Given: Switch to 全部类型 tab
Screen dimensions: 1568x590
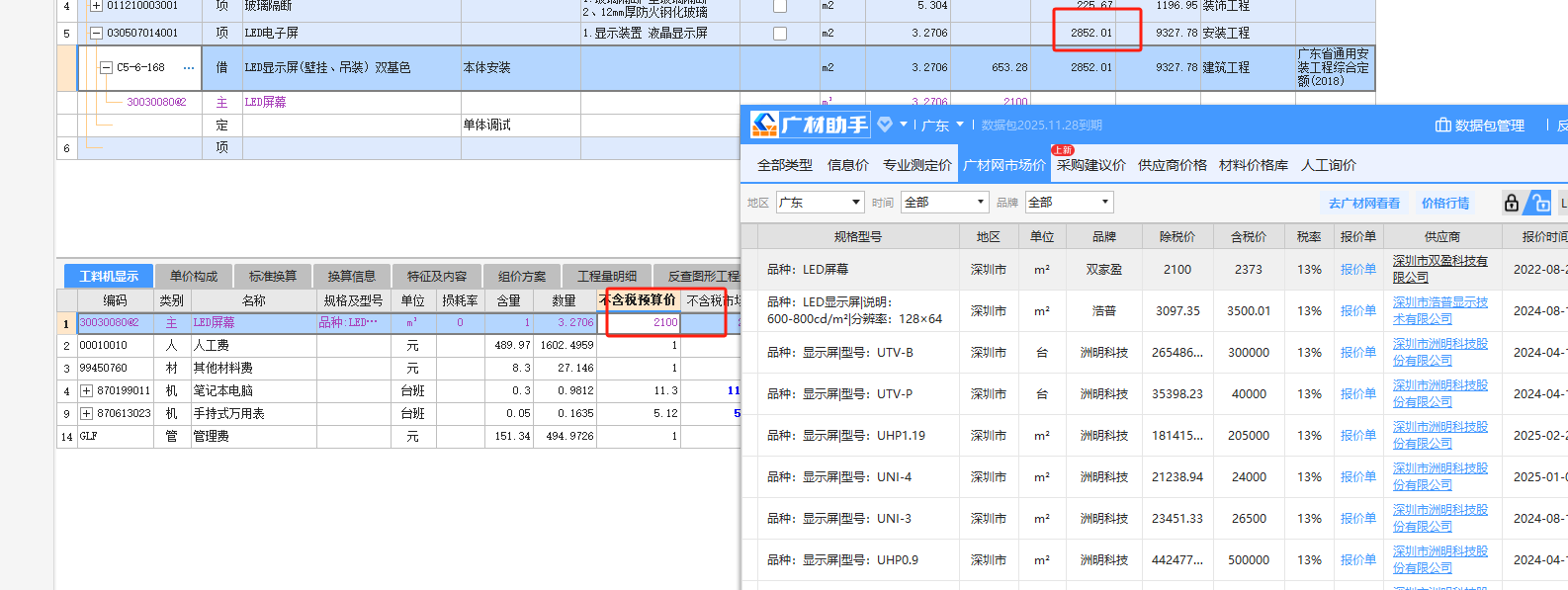Looking at the screenshot, I should (785, 165).
